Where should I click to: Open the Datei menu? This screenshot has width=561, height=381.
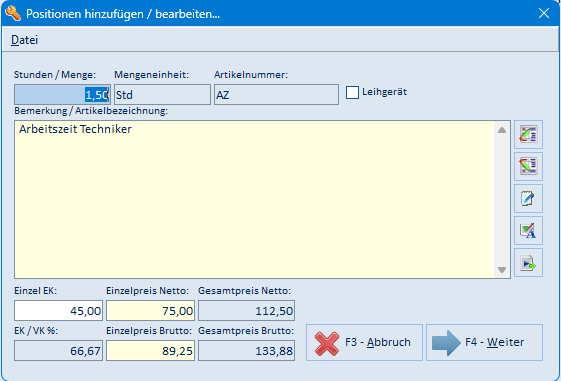click(x=24, y=40)
